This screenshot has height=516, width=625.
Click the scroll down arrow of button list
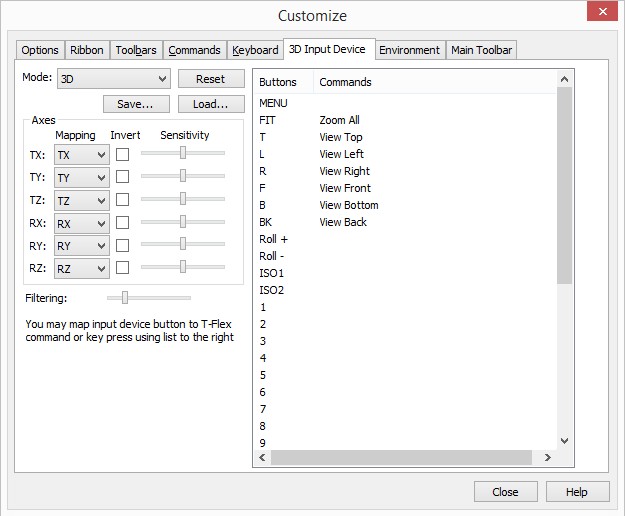(564, 440)
